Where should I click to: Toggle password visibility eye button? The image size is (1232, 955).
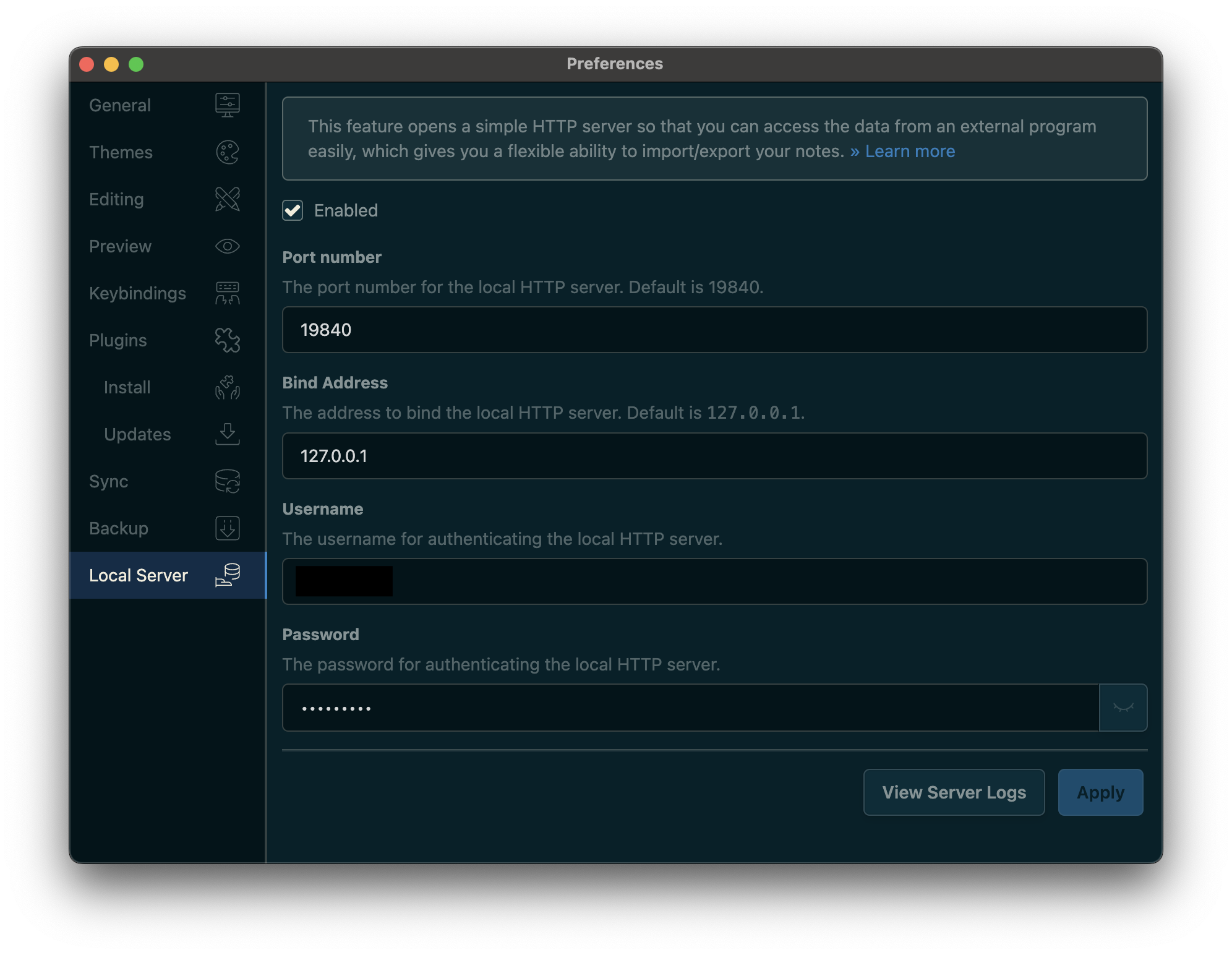[x=1123, y=708]
